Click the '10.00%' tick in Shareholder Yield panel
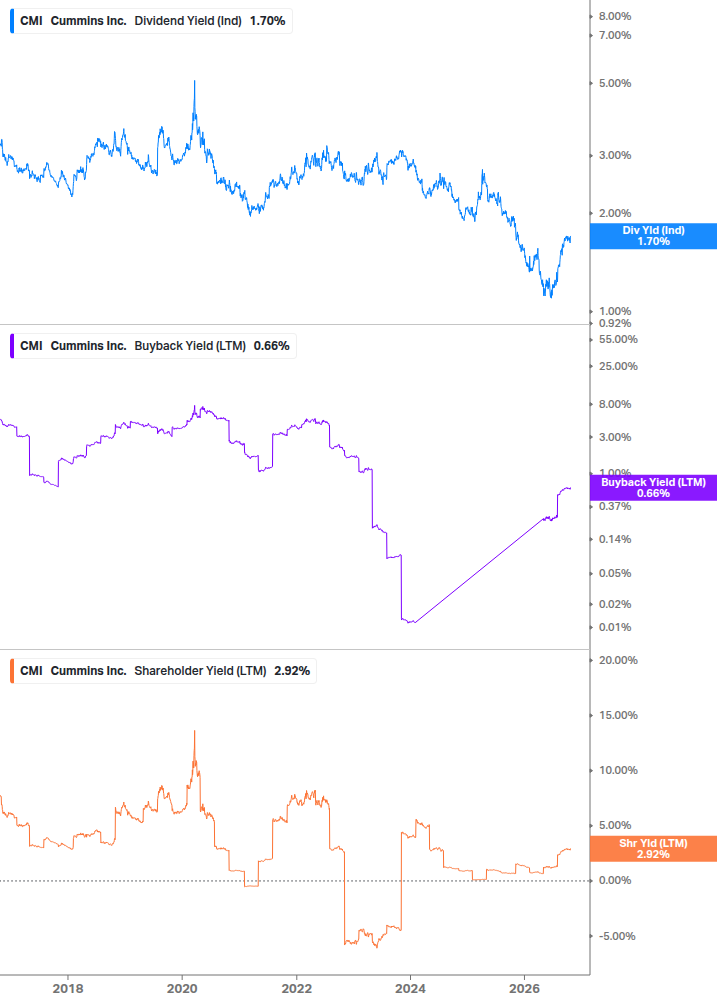 click(618, 770)
